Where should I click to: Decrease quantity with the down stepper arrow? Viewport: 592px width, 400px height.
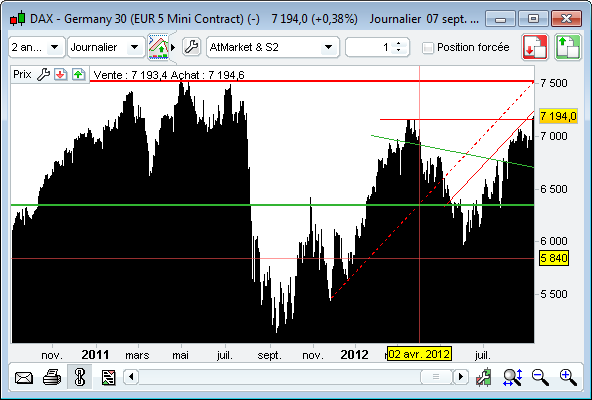coord(398,51)
